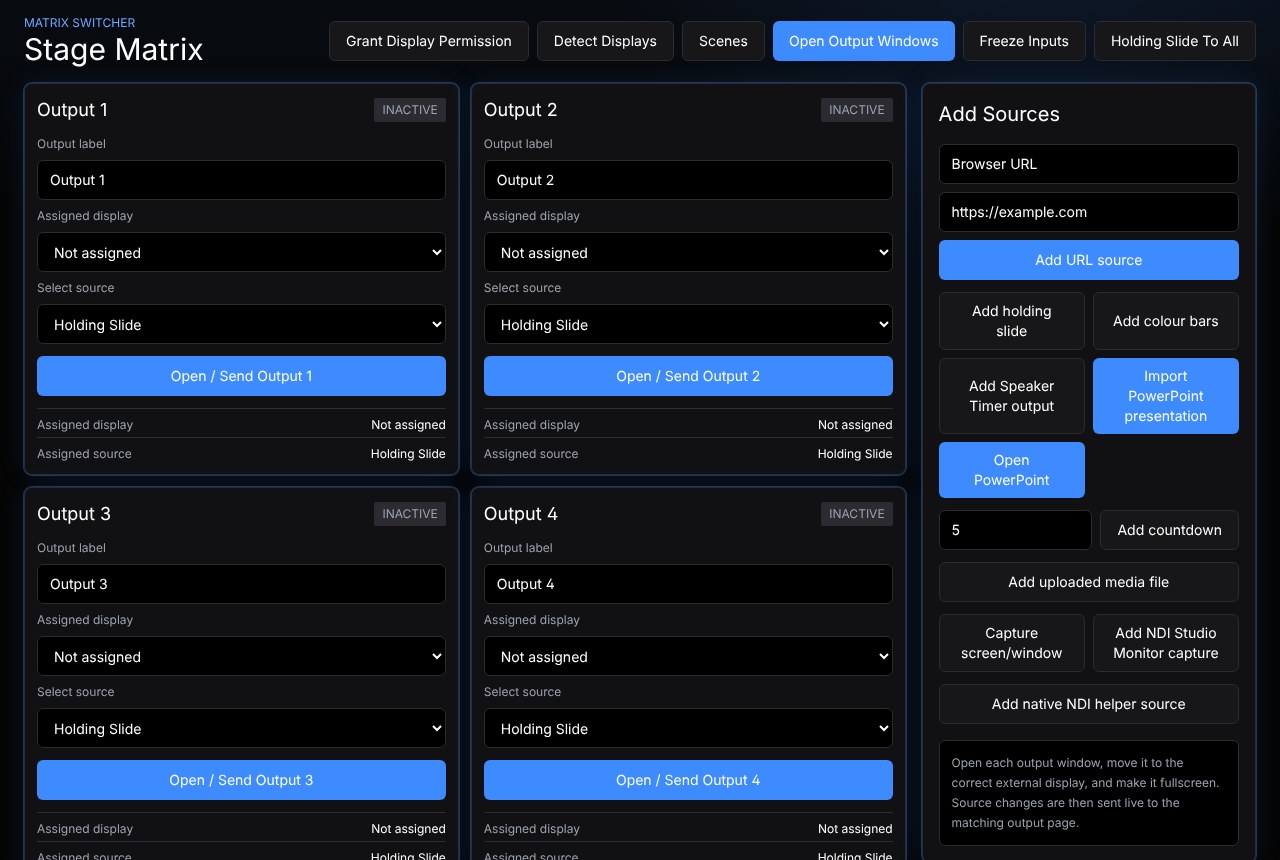Open Output 4 assigned display dropdown
This screenshot has width=1280, height=860.
tap(688, 657)
